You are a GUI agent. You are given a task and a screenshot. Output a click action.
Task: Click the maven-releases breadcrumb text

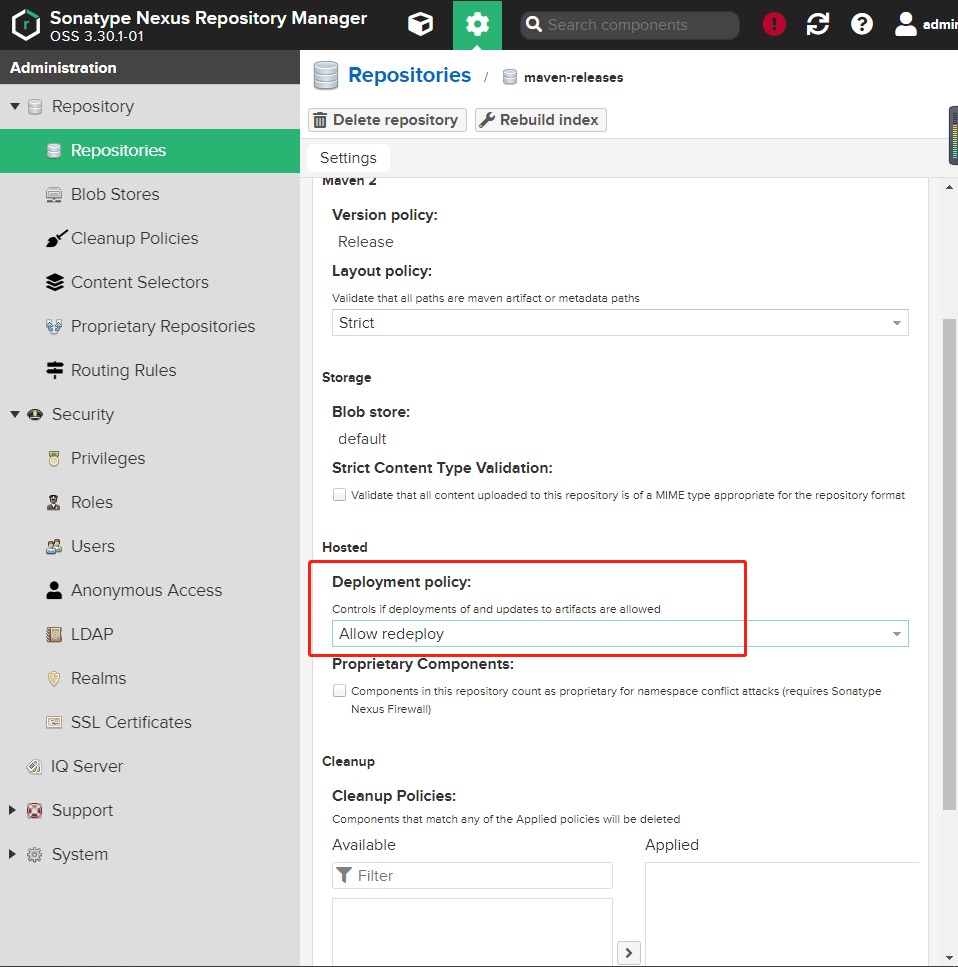(573, 78)
